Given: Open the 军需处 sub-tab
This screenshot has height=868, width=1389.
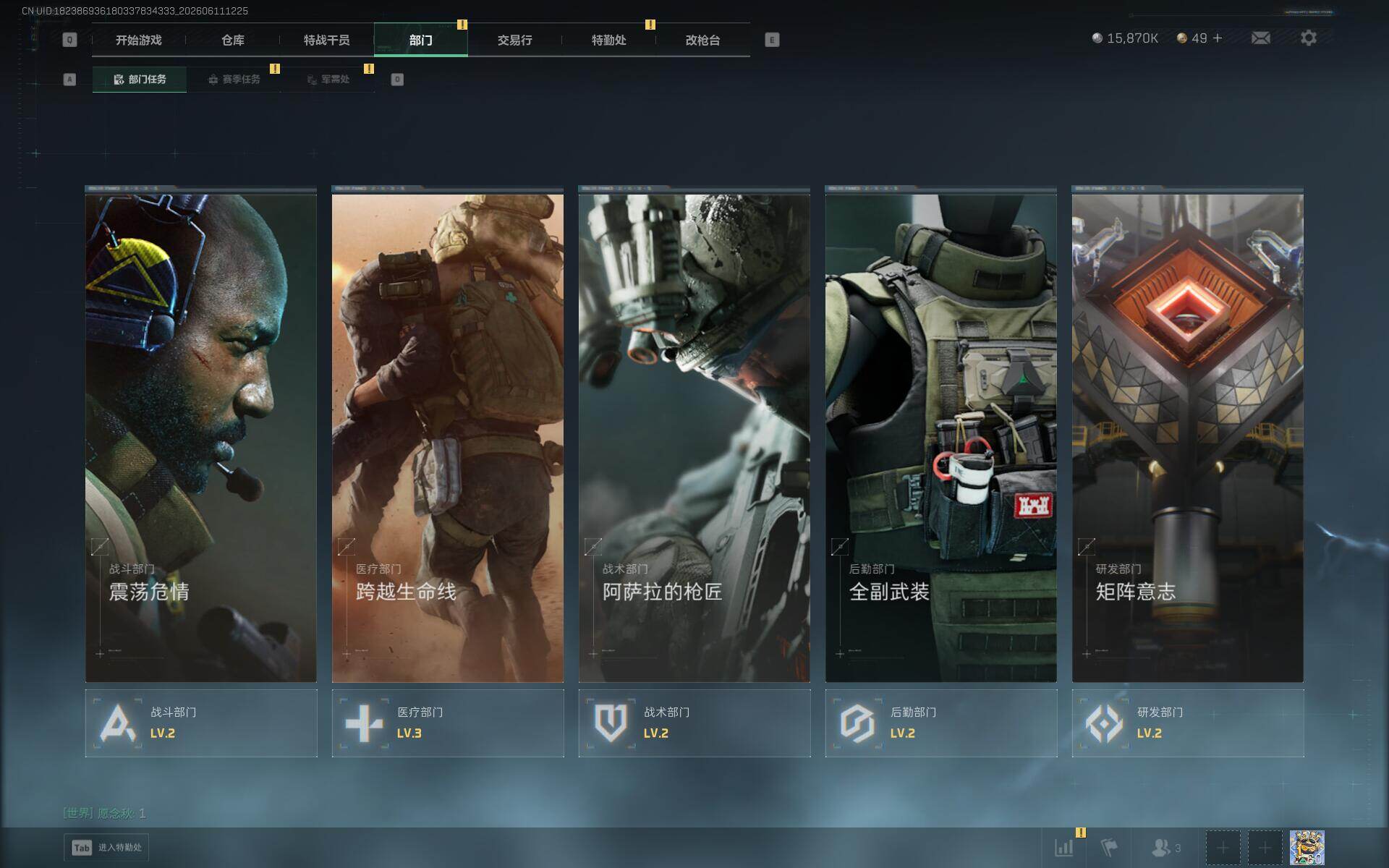Looking at the screenshot, I should 328,80.
